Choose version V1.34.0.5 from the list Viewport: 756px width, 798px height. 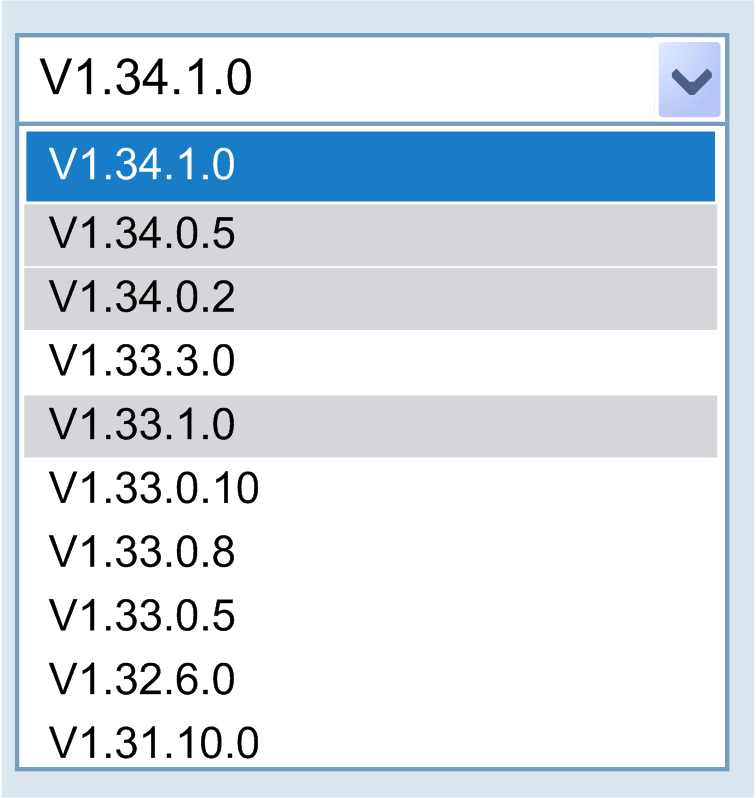pos(370,235)
